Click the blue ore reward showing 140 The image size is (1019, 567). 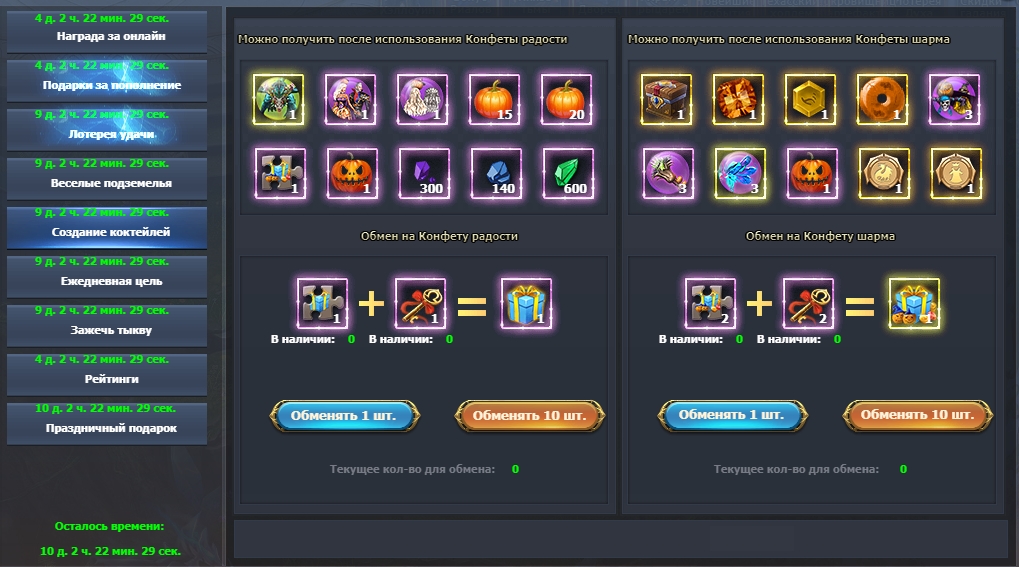click(496, 174)
